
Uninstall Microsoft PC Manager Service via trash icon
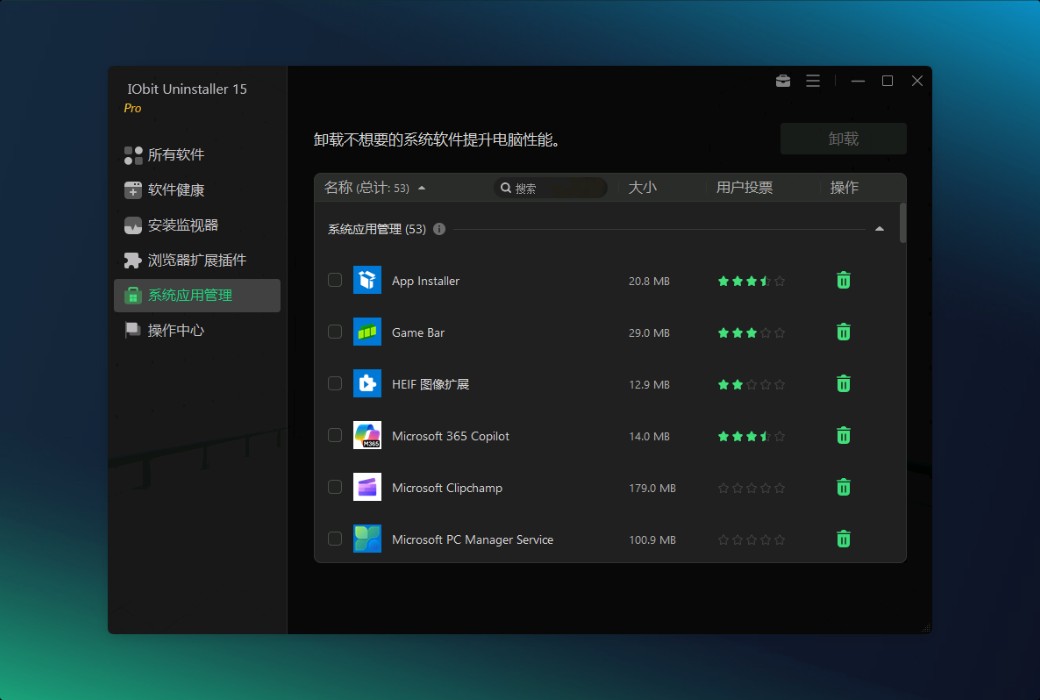(x=843, y=539)
